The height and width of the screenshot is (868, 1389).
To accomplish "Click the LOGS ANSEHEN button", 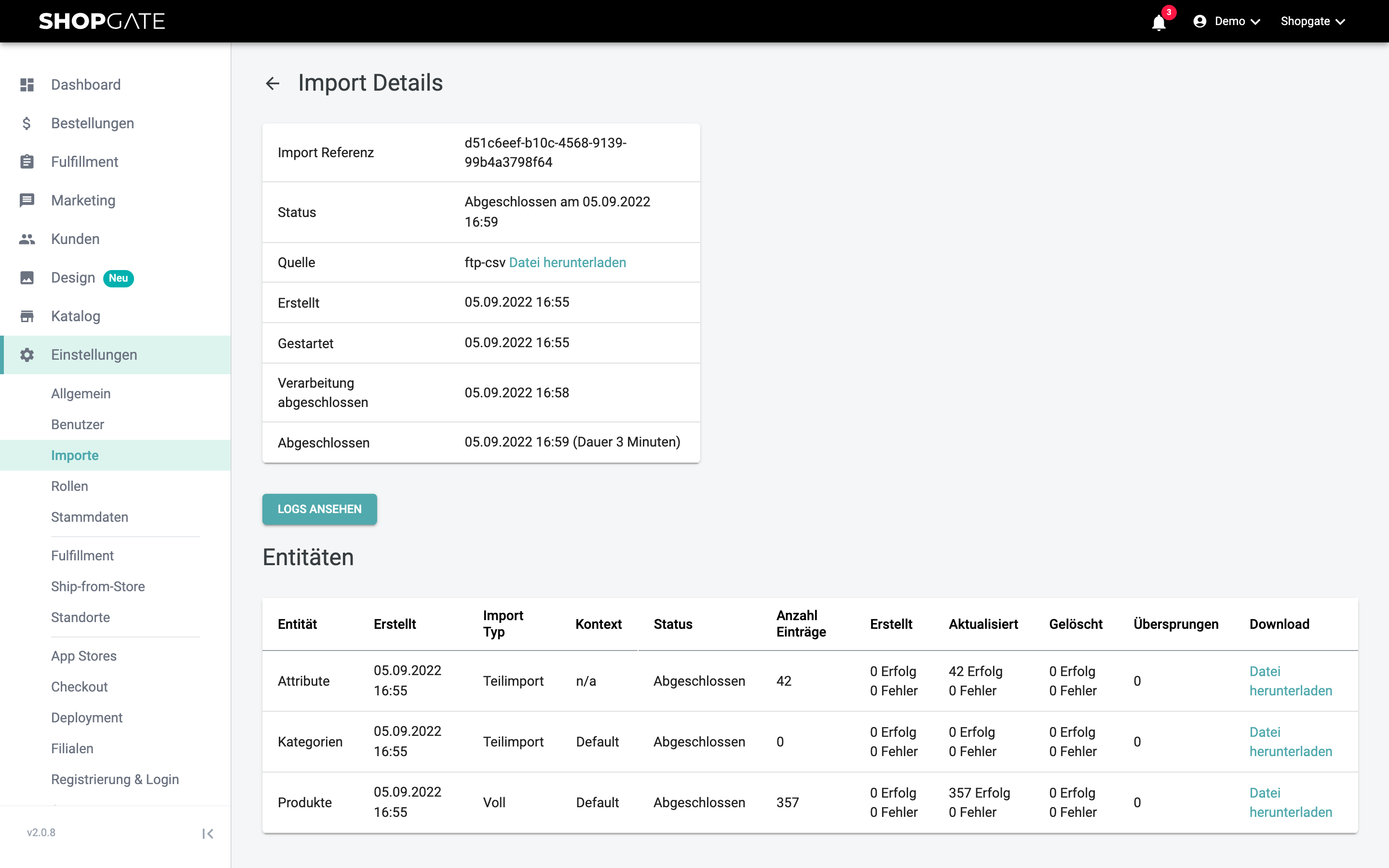I will (x=320, y=509).
